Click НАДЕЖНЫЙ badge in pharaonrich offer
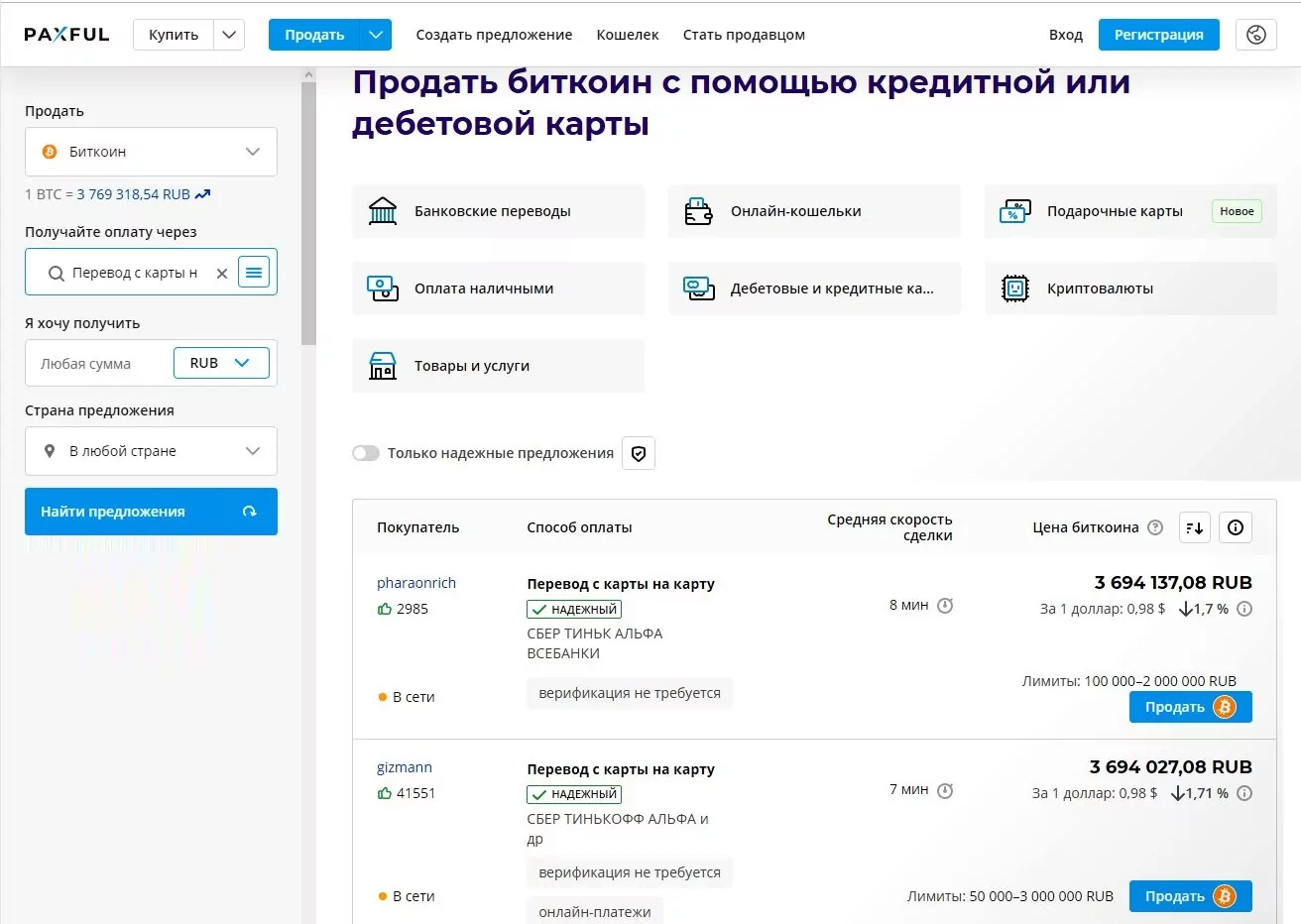Image resolution: width=1301 pixels, height=924 pixels. [x=574, y=610]
